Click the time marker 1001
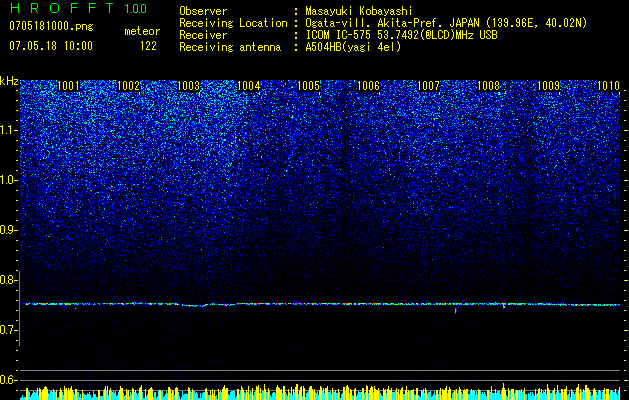The image size is (629, 400). pos(68,86)
